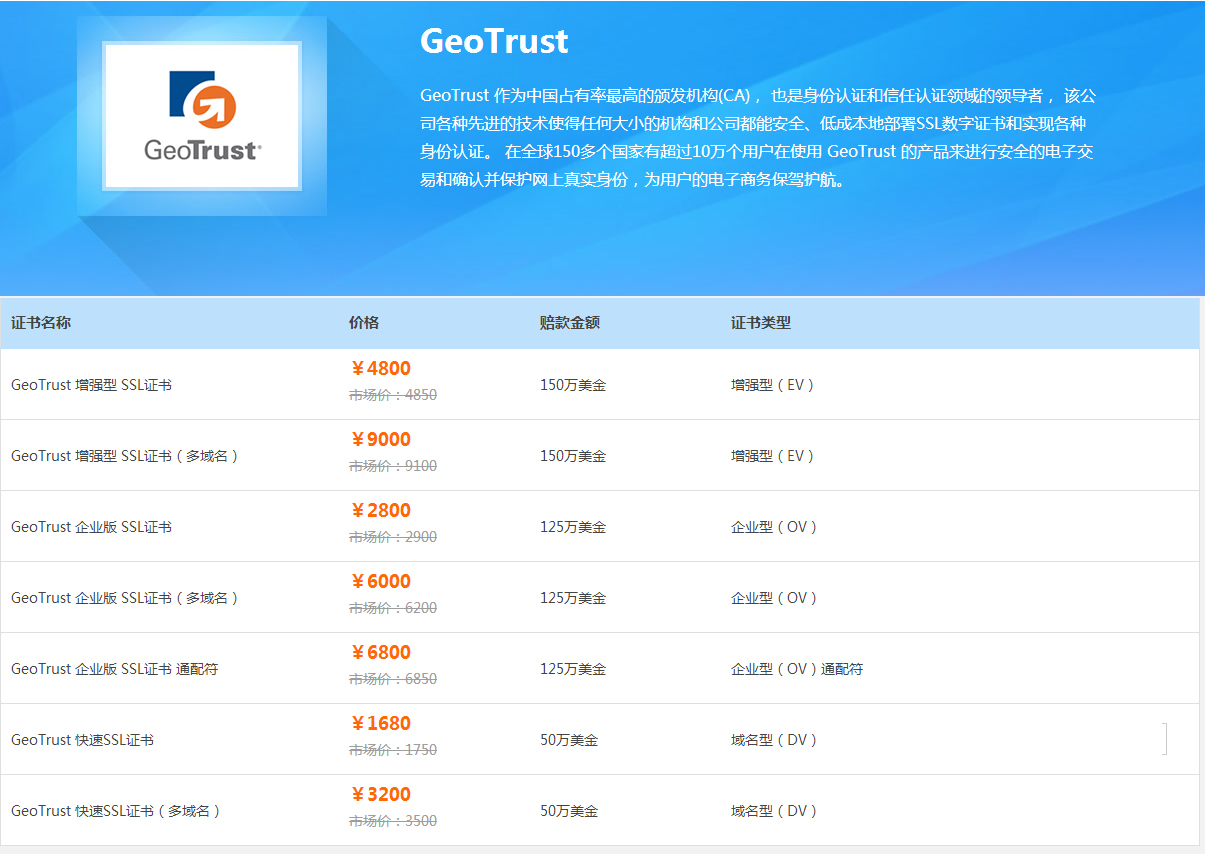Click the ¥3200 price
The height and width of the screenshot is (854, 1205).
[380, 795]
